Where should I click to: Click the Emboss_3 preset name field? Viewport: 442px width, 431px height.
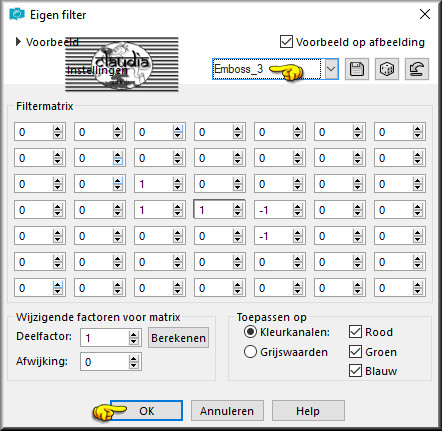pos(267,69)
